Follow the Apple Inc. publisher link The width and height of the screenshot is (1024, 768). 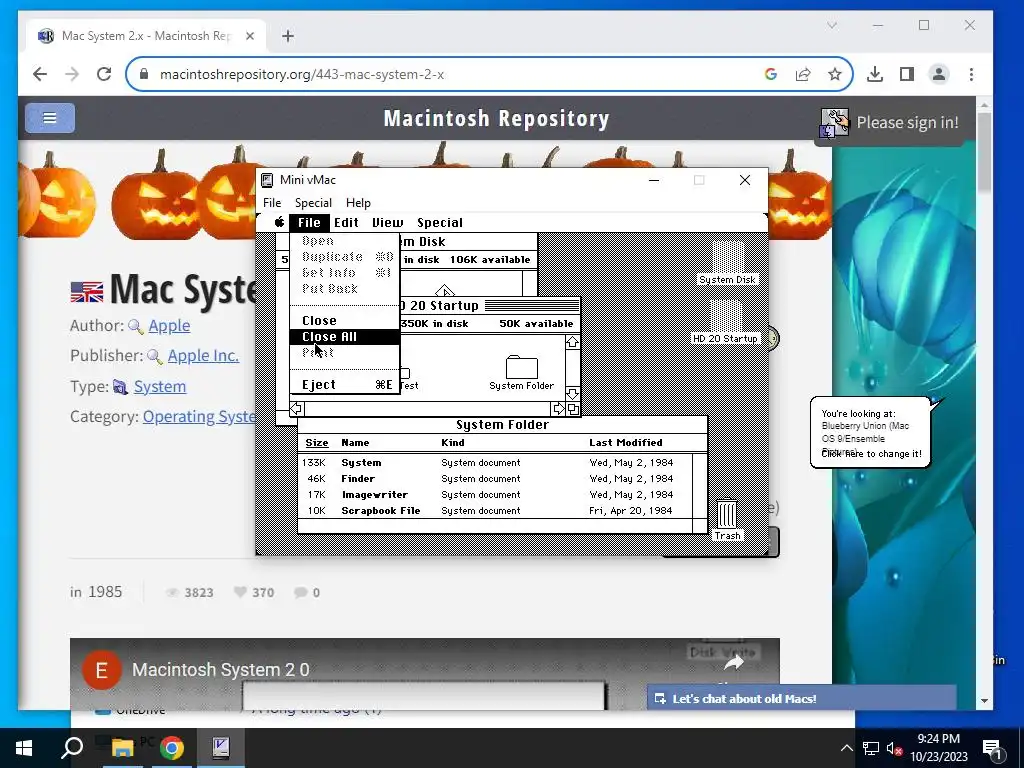pos(203,355)
